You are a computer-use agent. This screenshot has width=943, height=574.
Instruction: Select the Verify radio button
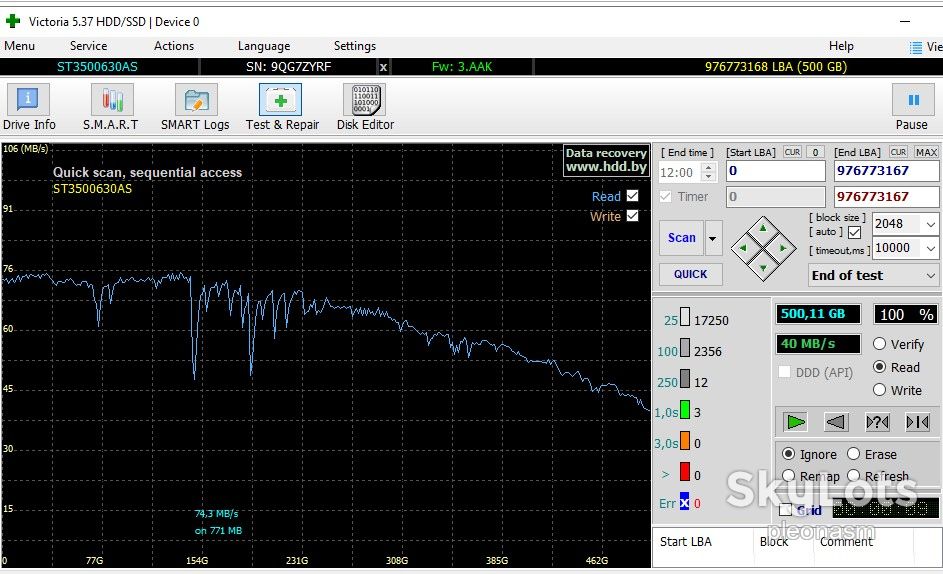tap(879, 344)
